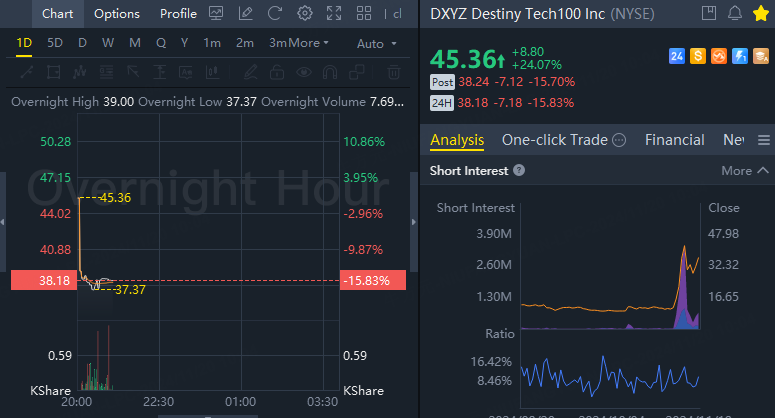Select the arrow pointer drawing tool
Viewport: 775px width, 418px height.
coord(133,73)
